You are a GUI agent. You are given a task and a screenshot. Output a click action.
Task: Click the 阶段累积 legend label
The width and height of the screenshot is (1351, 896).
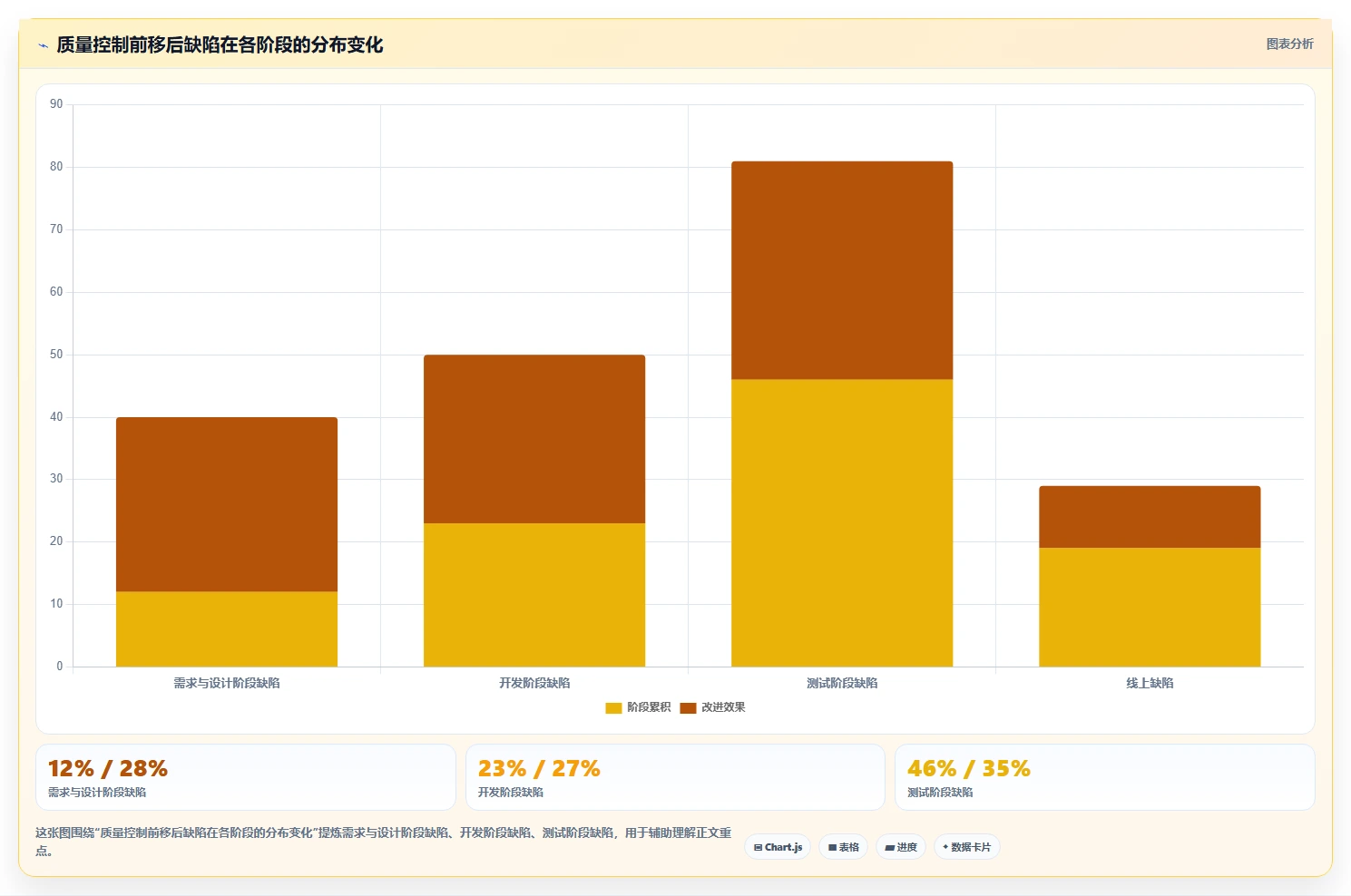click(649, 707)
